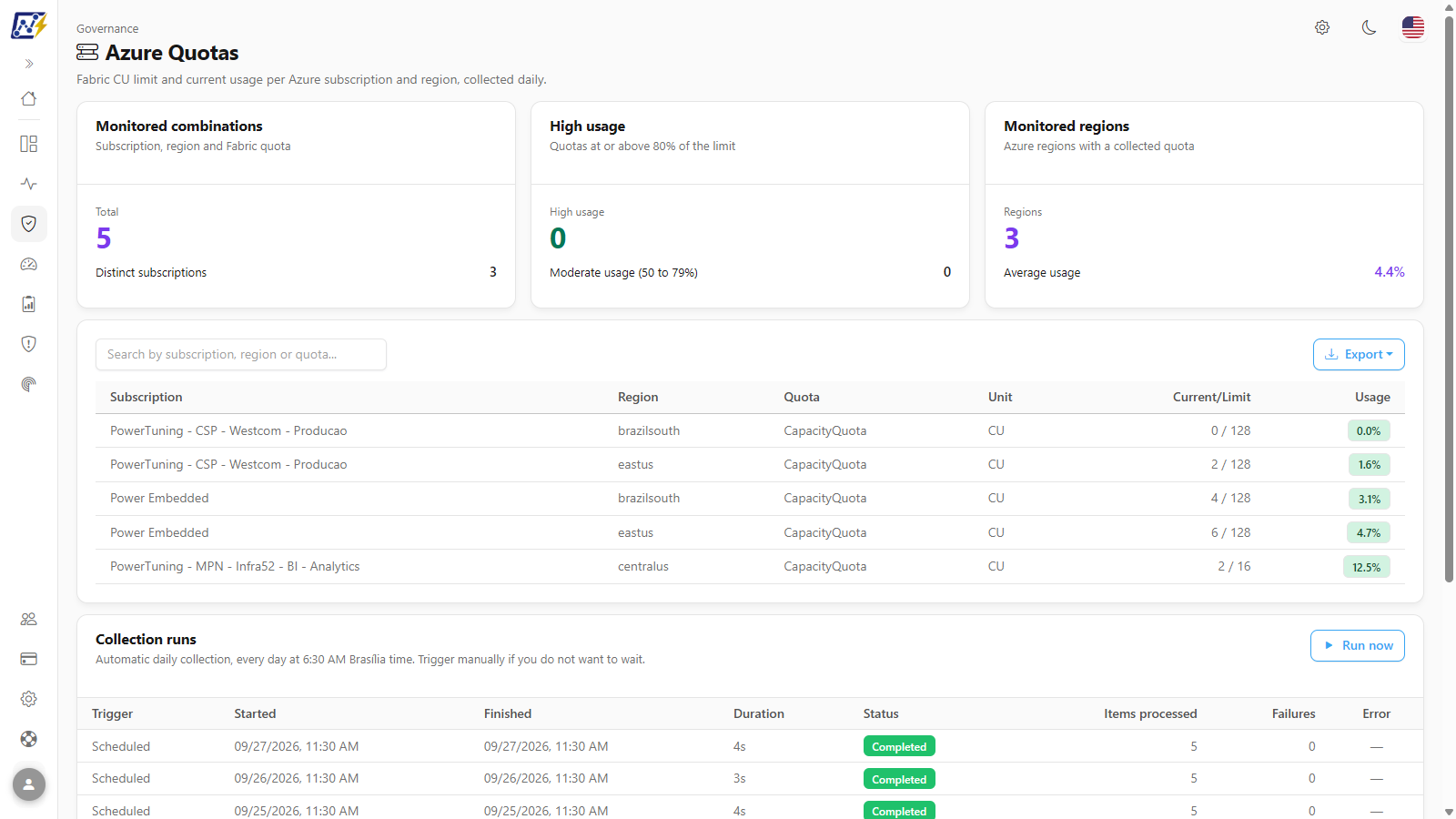The height and width of the screenshot is (819, 1456).
Task: Sort by Quota column header
Action: click(x=802, y=398)
